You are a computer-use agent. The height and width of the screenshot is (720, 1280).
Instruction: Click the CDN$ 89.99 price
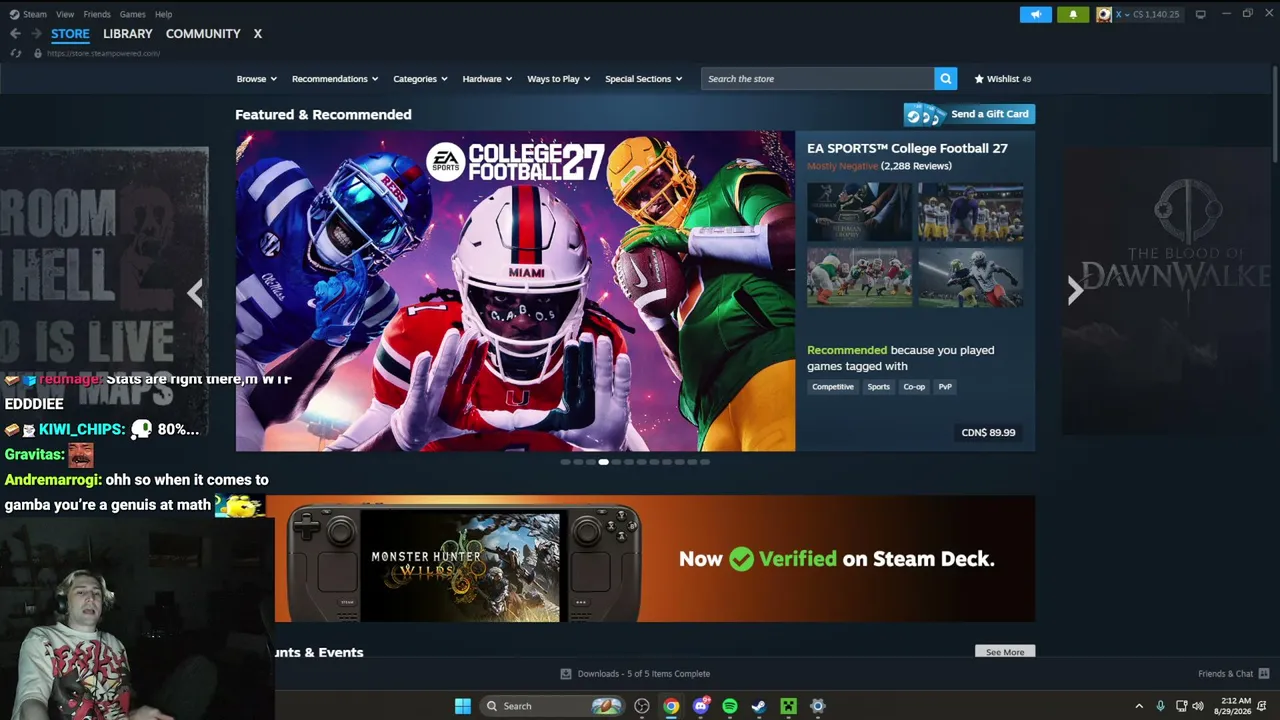point(988,433)
